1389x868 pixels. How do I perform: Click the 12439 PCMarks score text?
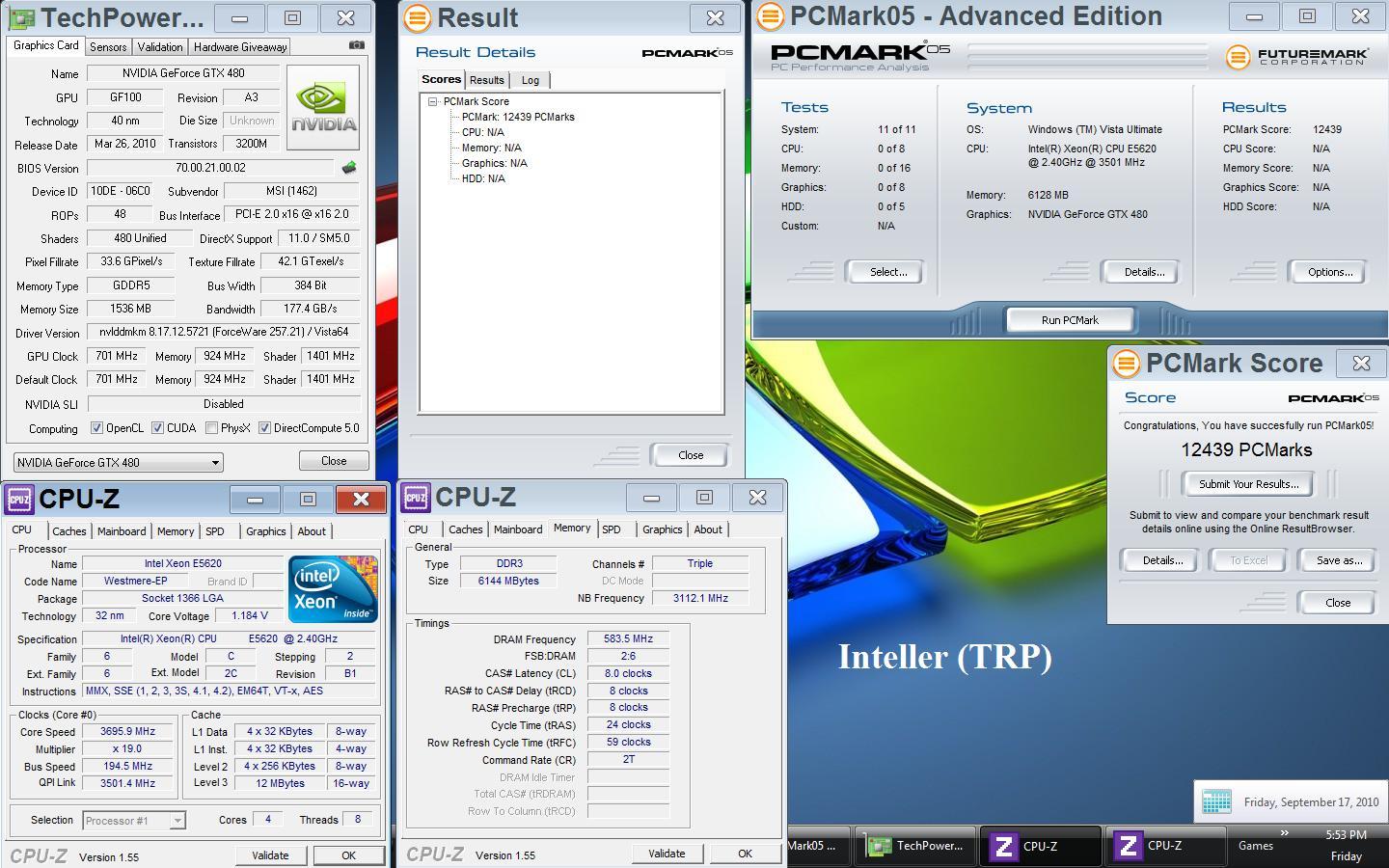tap(1247, 450)
